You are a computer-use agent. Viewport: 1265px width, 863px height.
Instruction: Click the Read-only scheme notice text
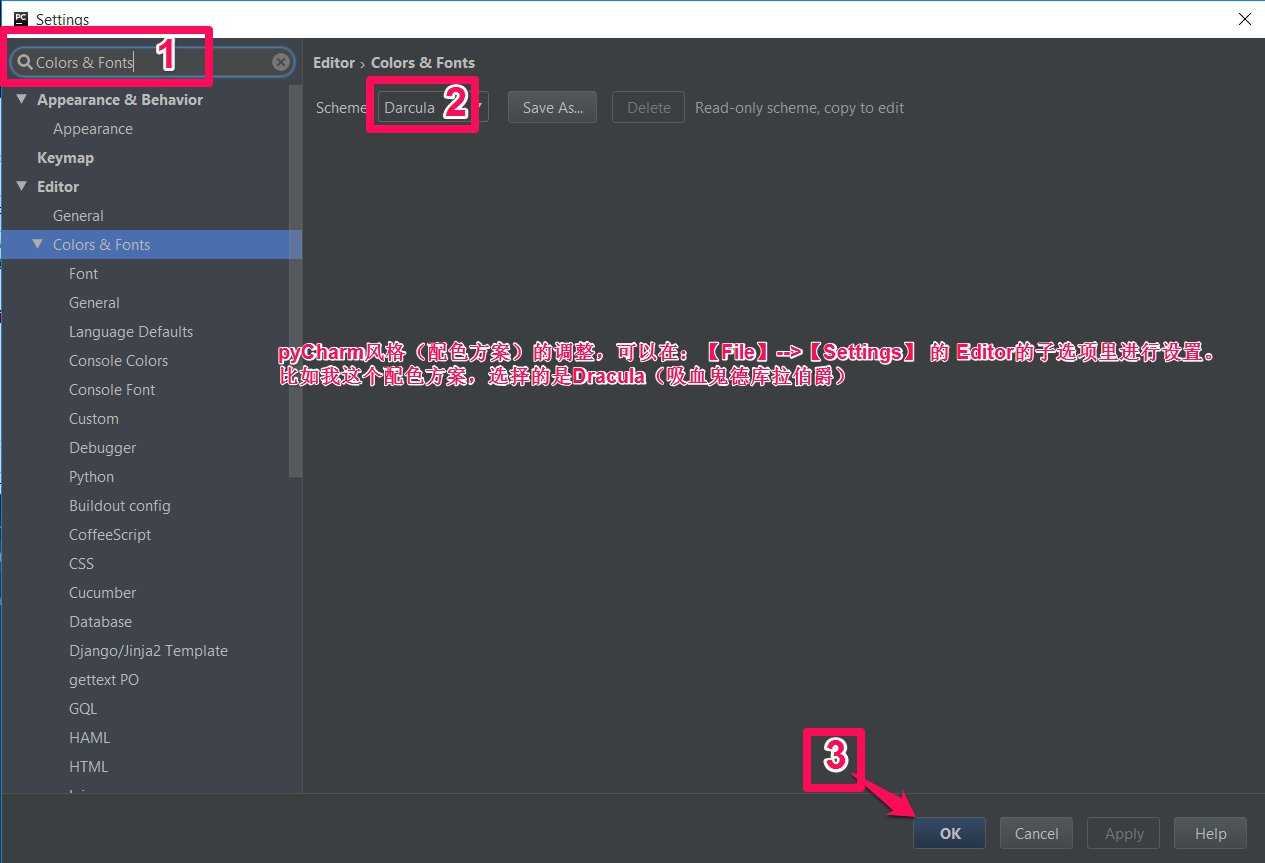coord(799,108)
